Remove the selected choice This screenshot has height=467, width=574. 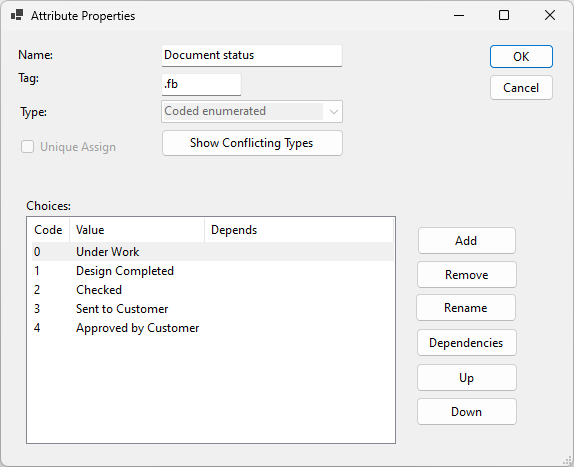(x=466, y=275)
